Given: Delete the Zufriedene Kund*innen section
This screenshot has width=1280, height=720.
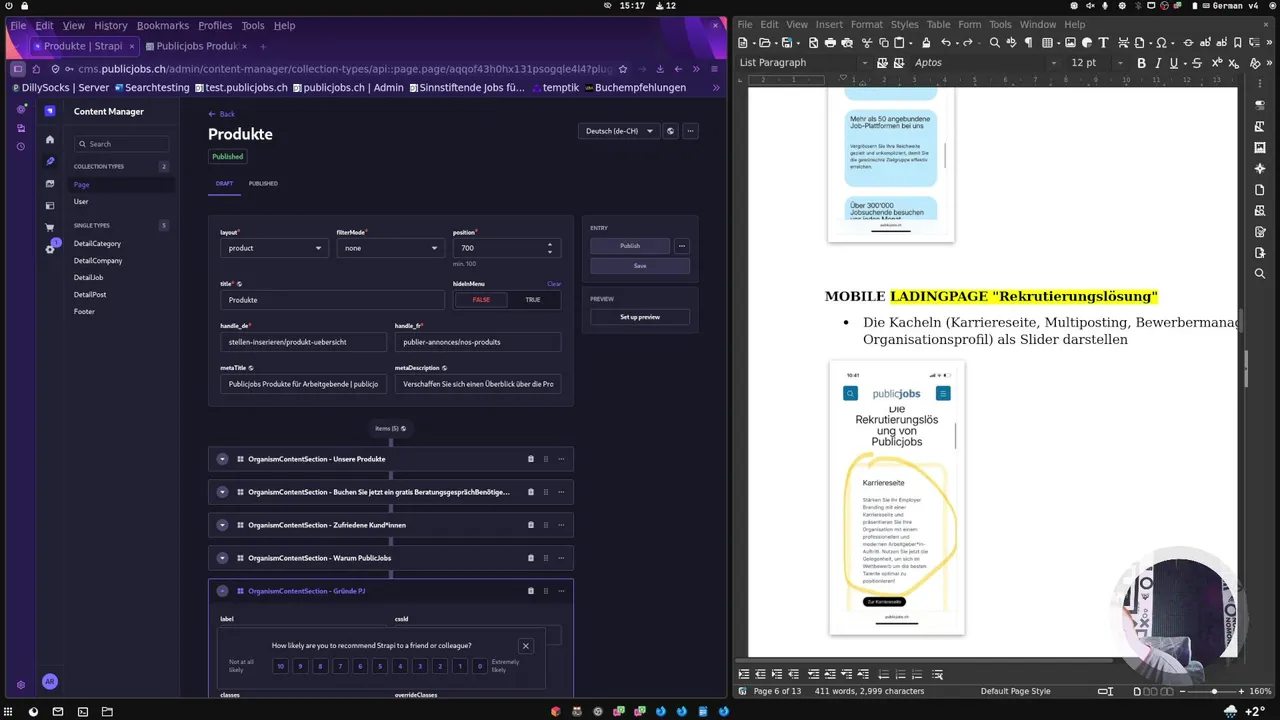Looking at the screenshot, I should tap(531, 525).
